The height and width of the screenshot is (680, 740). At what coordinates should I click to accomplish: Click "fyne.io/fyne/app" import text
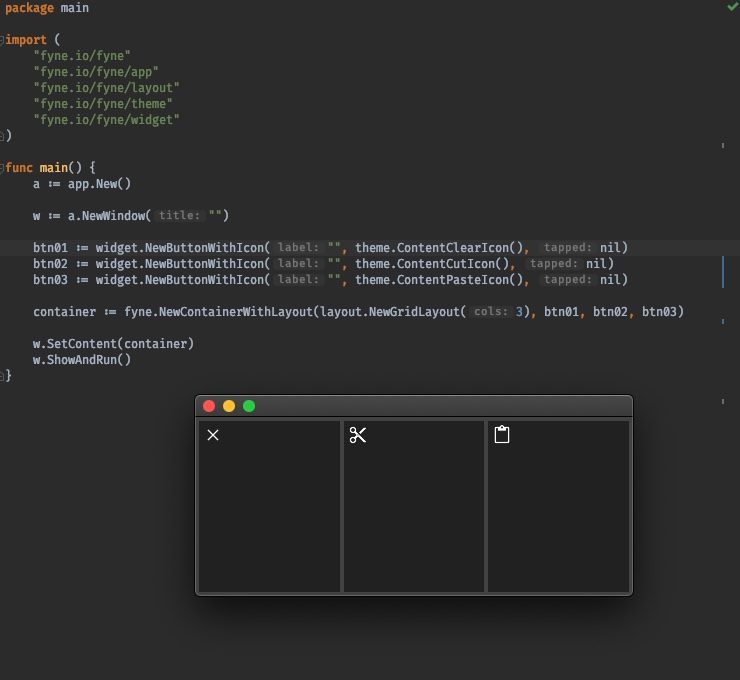96,72
